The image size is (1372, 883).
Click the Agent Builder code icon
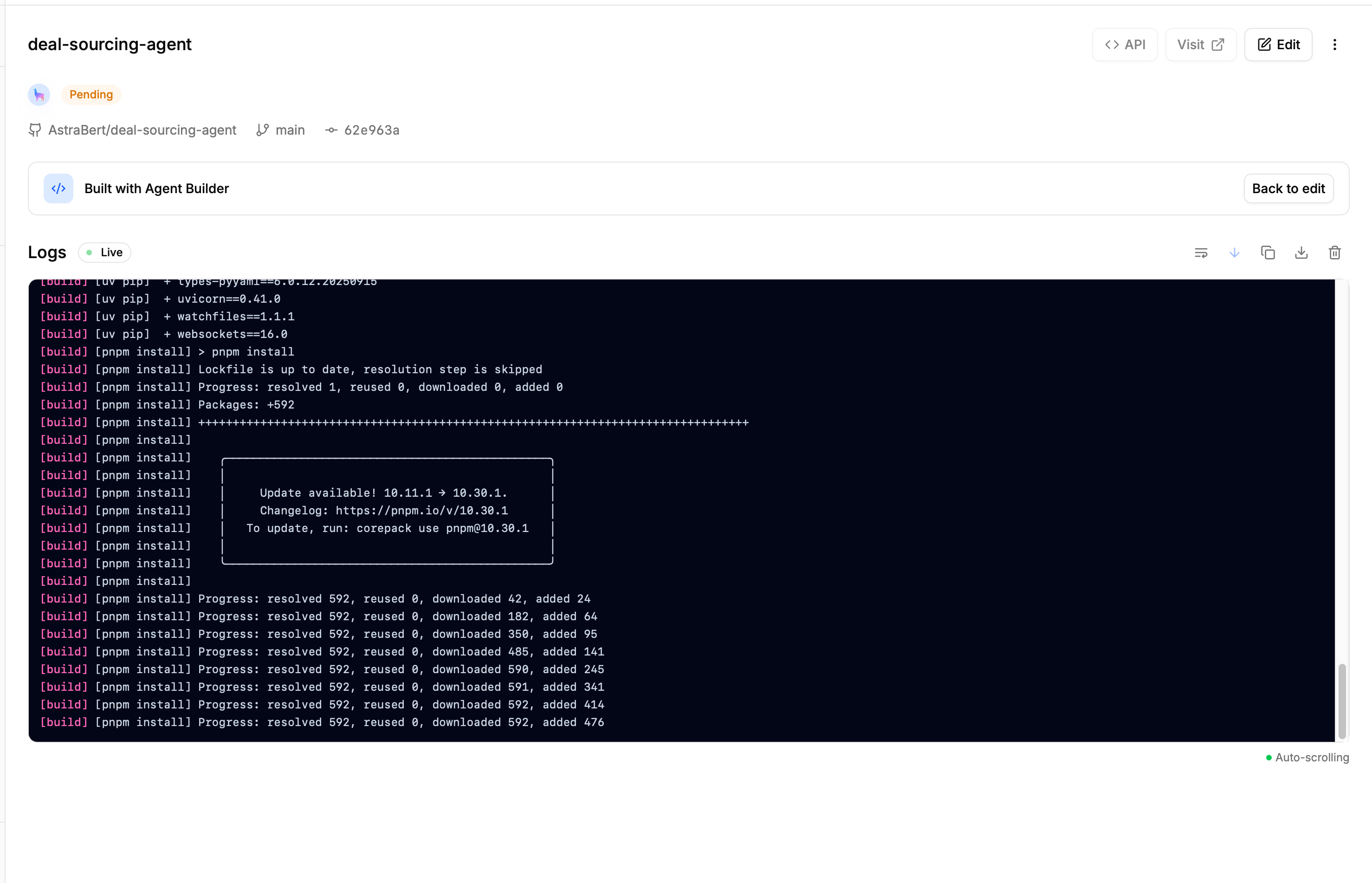58,188
